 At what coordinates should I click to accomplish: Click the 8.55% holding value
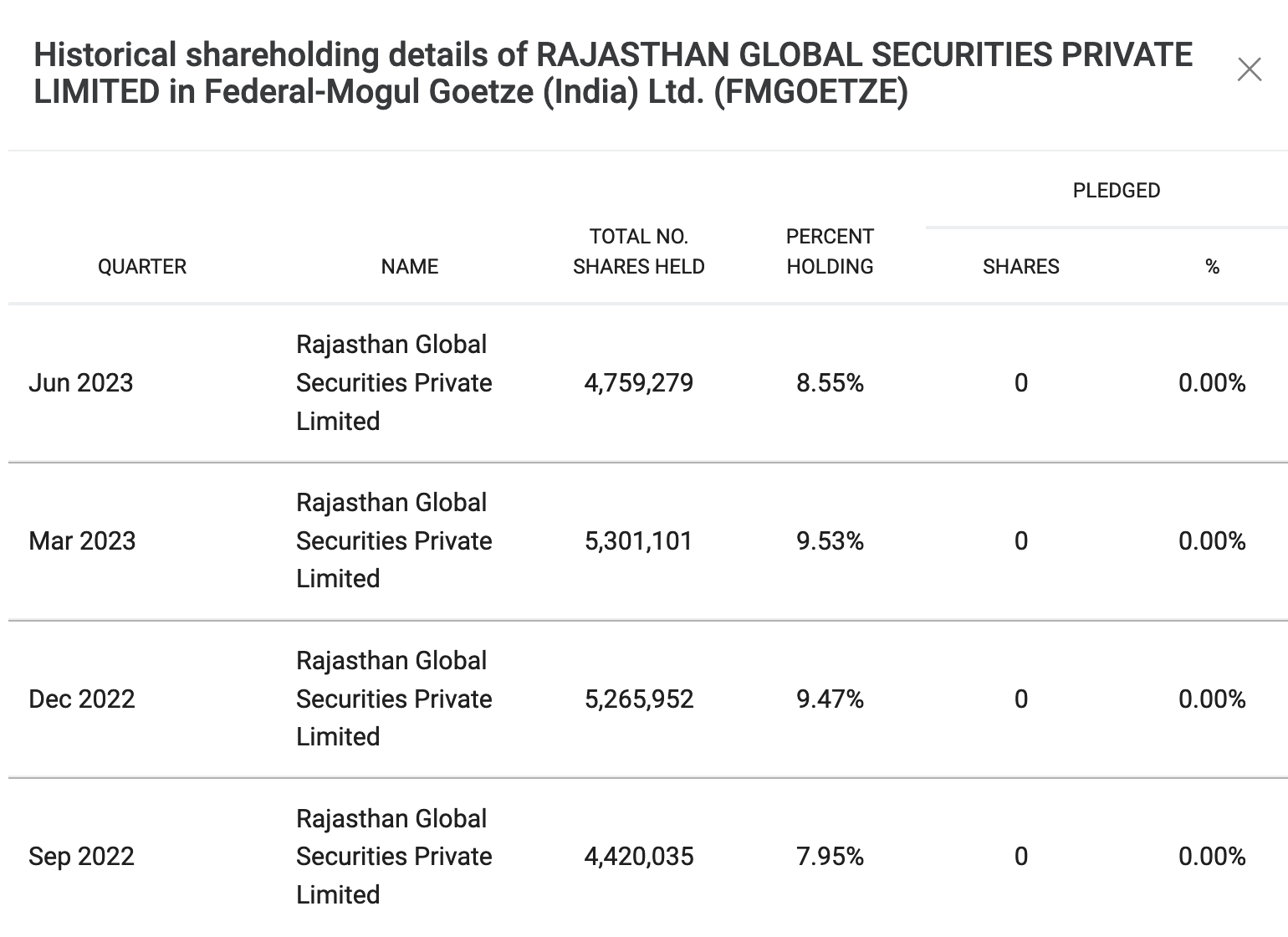pos(830,383)
